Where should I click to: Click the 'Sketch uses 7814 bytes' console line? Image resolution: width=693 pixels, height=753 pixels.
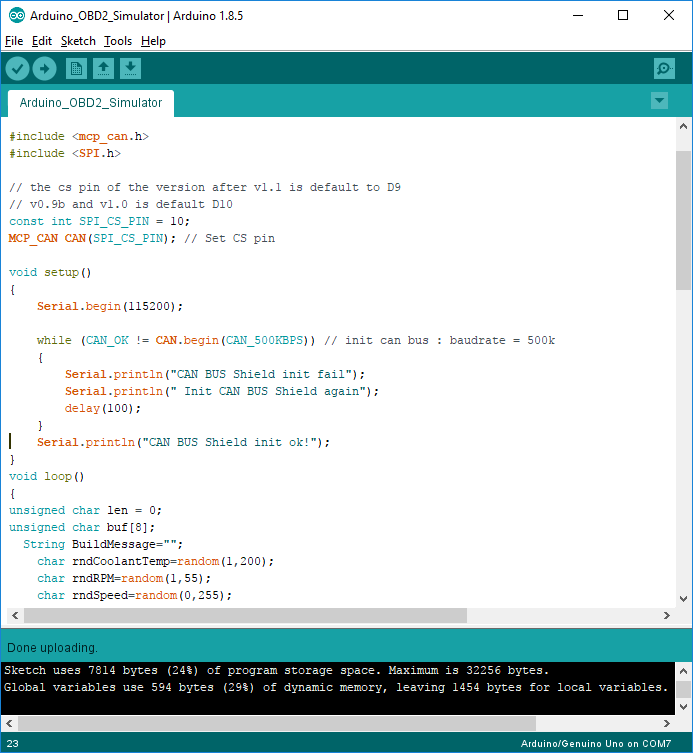point(276,670)
